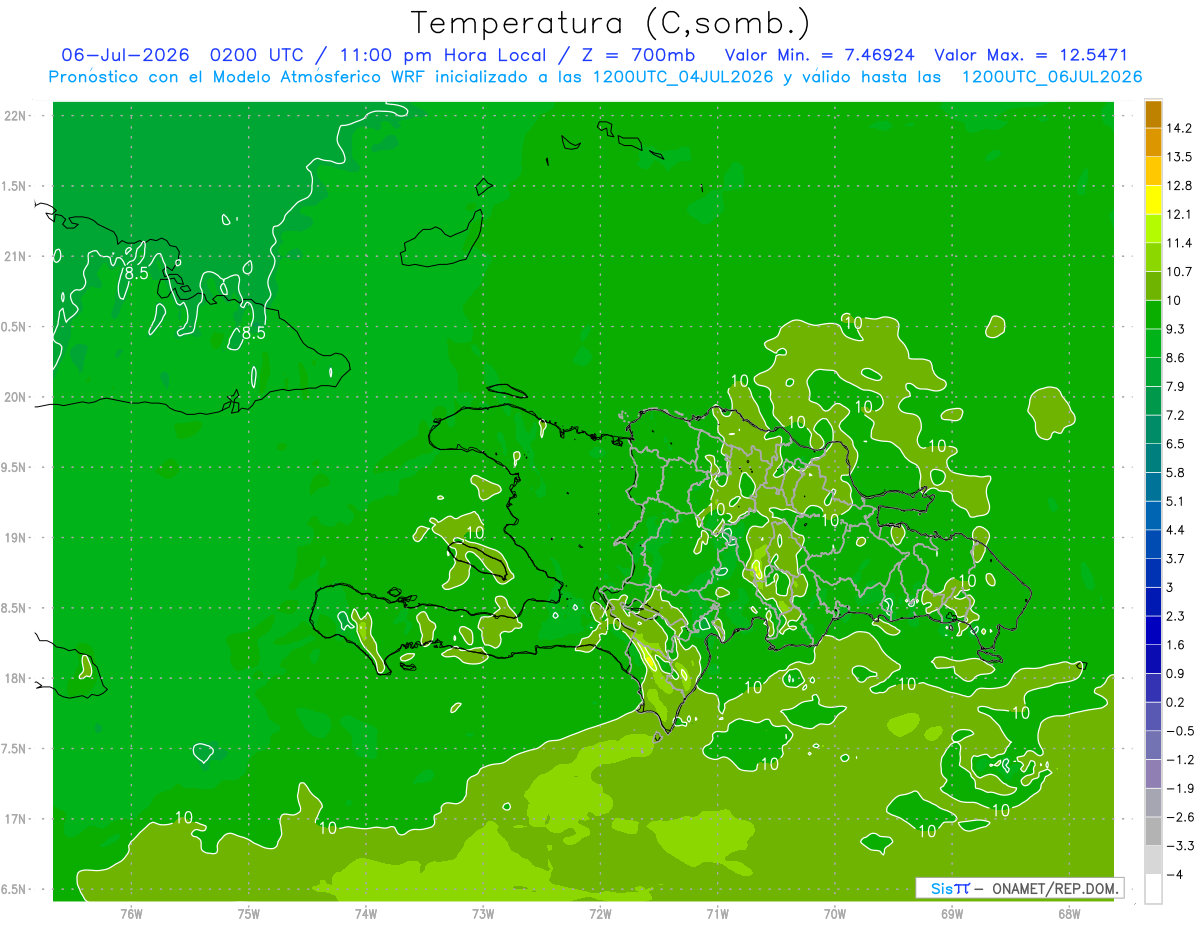Viewport: 1200px width, 927px height.
Task: Click the '1200UTC_06JUL2026' valid-until time
Action: [1051, 77]
